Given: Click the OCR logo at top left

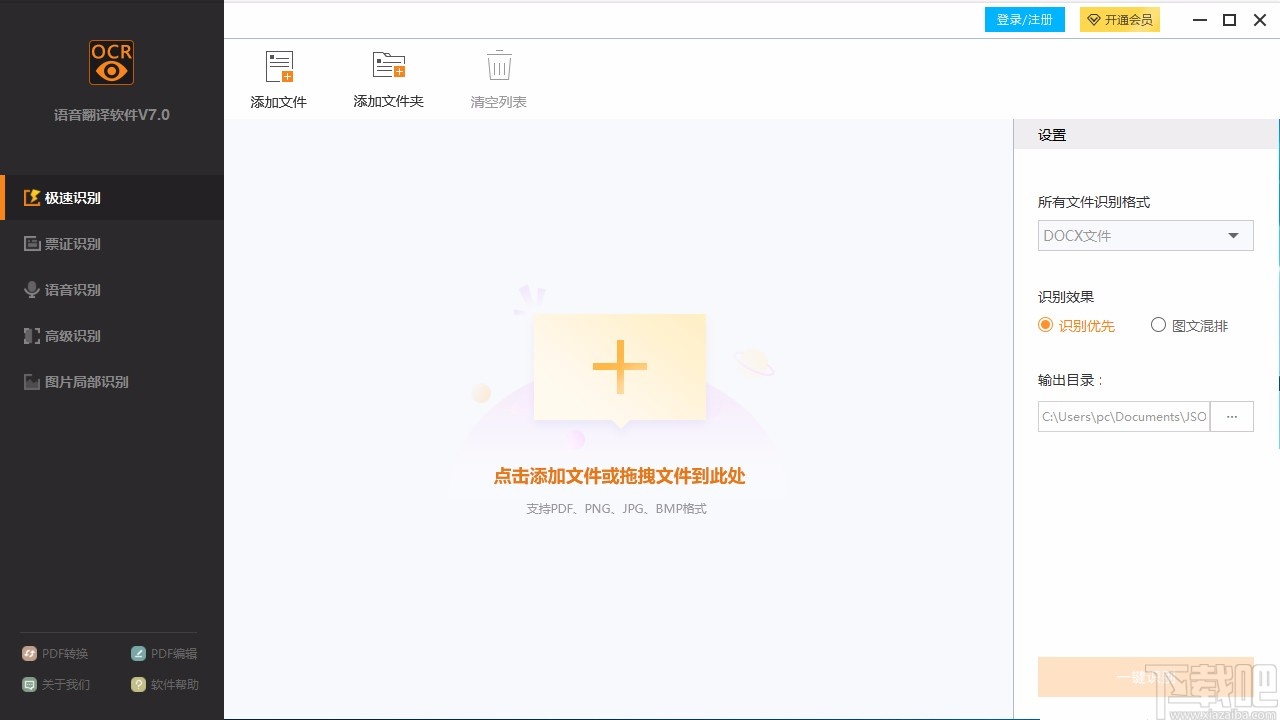Looking at the screenshot, I should point(110,62).
